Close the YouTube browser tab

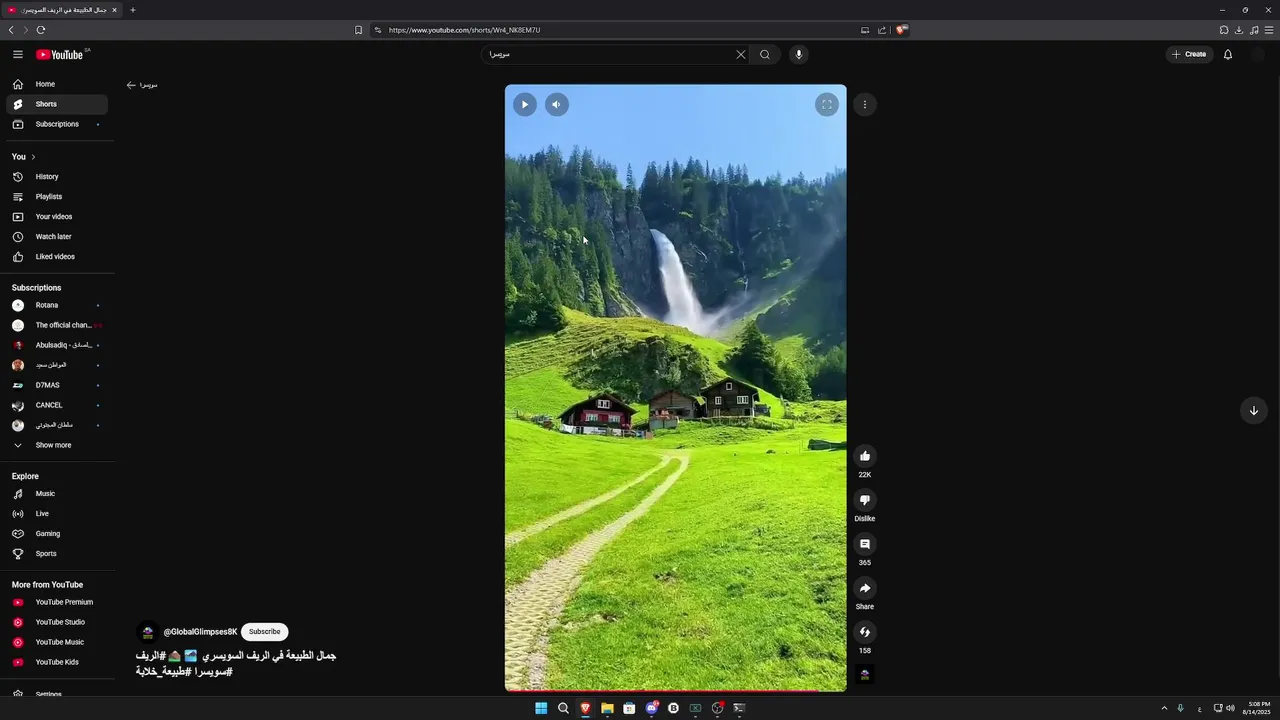[115, 10]
